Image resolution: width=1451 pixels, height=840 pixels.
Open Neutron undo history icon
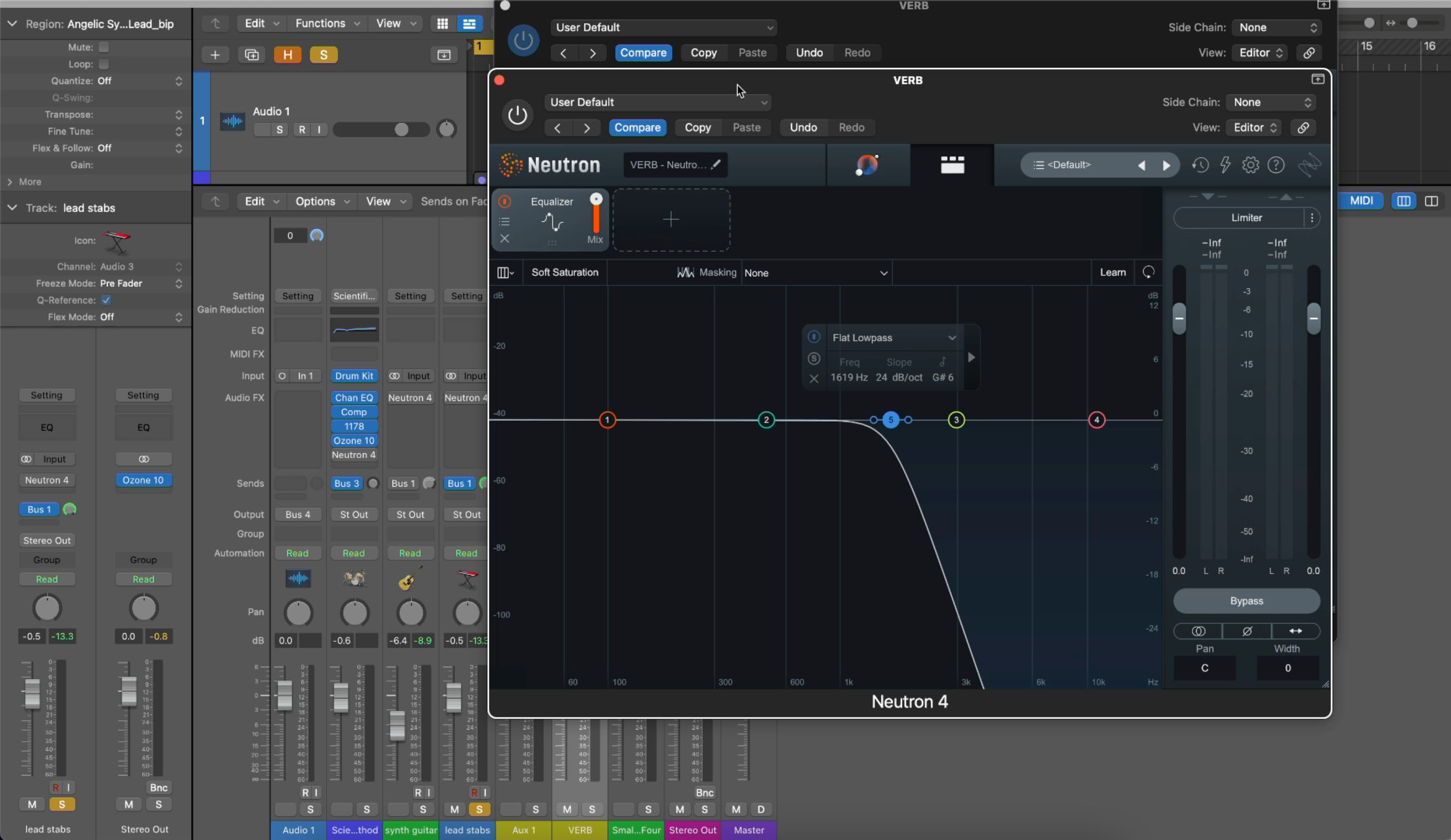coord(1200,165)
